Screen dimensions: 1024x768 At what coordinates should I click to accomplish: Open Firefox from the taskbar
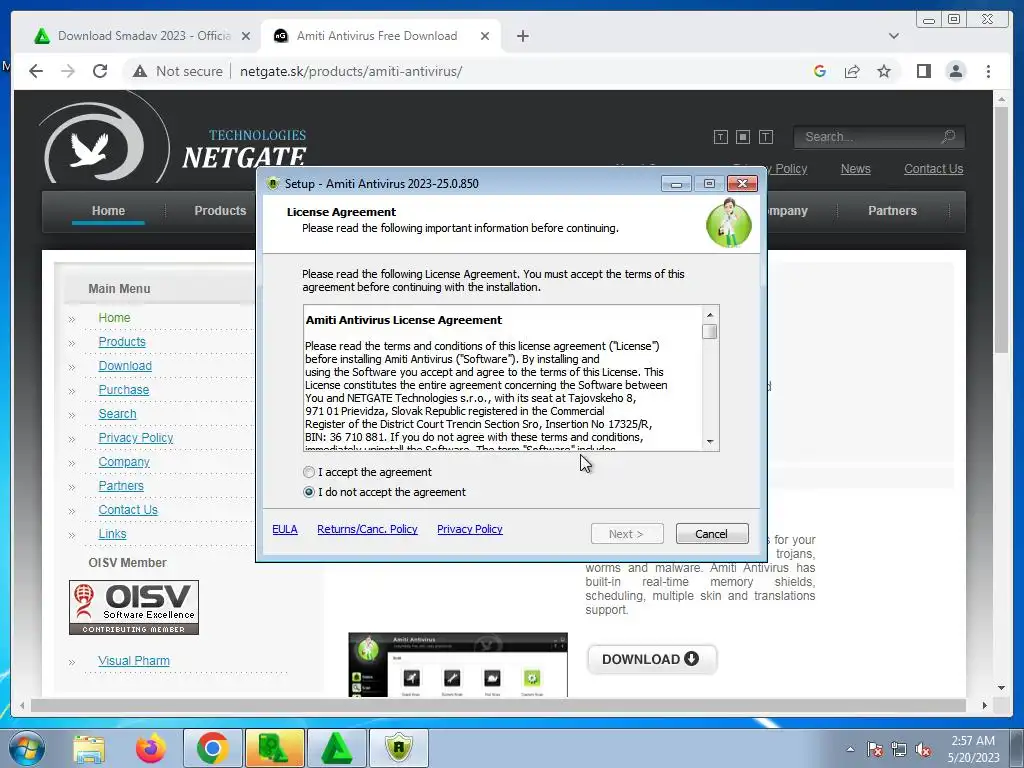(150, 748)
